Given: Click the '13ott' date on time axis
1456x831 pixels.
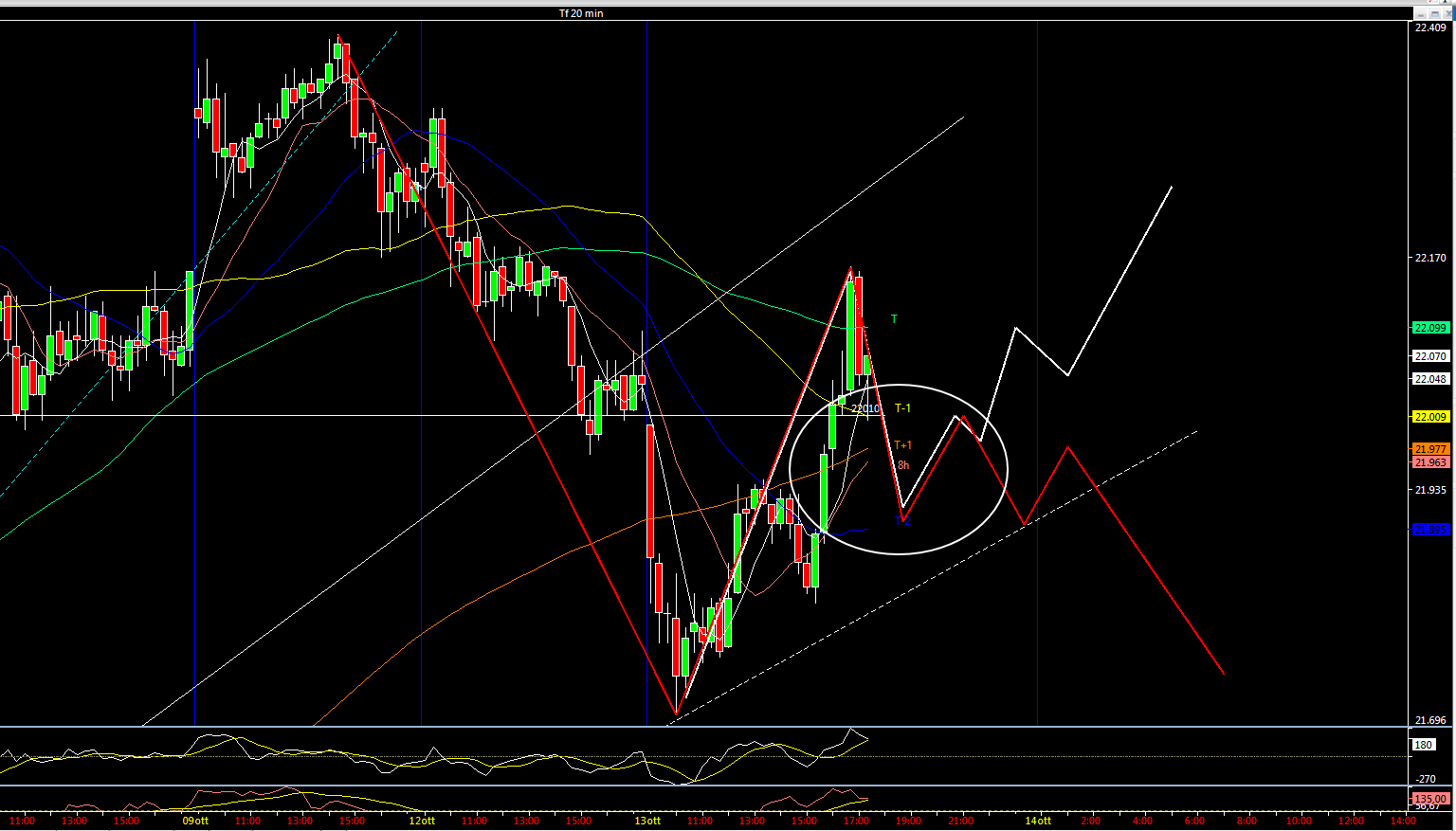Looking at the screenshot, I should 647,821.
